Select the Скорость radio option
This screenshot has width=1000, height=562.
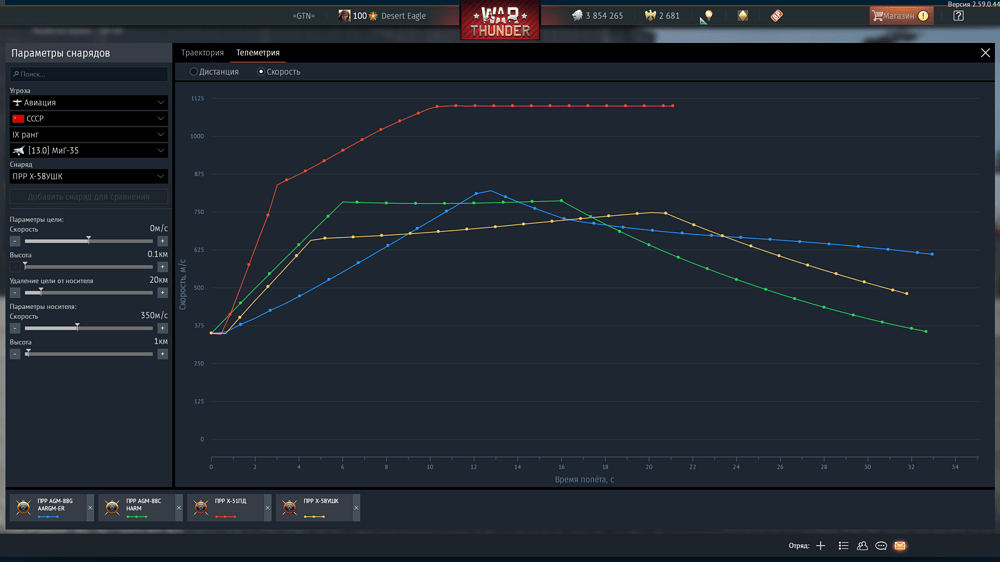coord(279,72)
